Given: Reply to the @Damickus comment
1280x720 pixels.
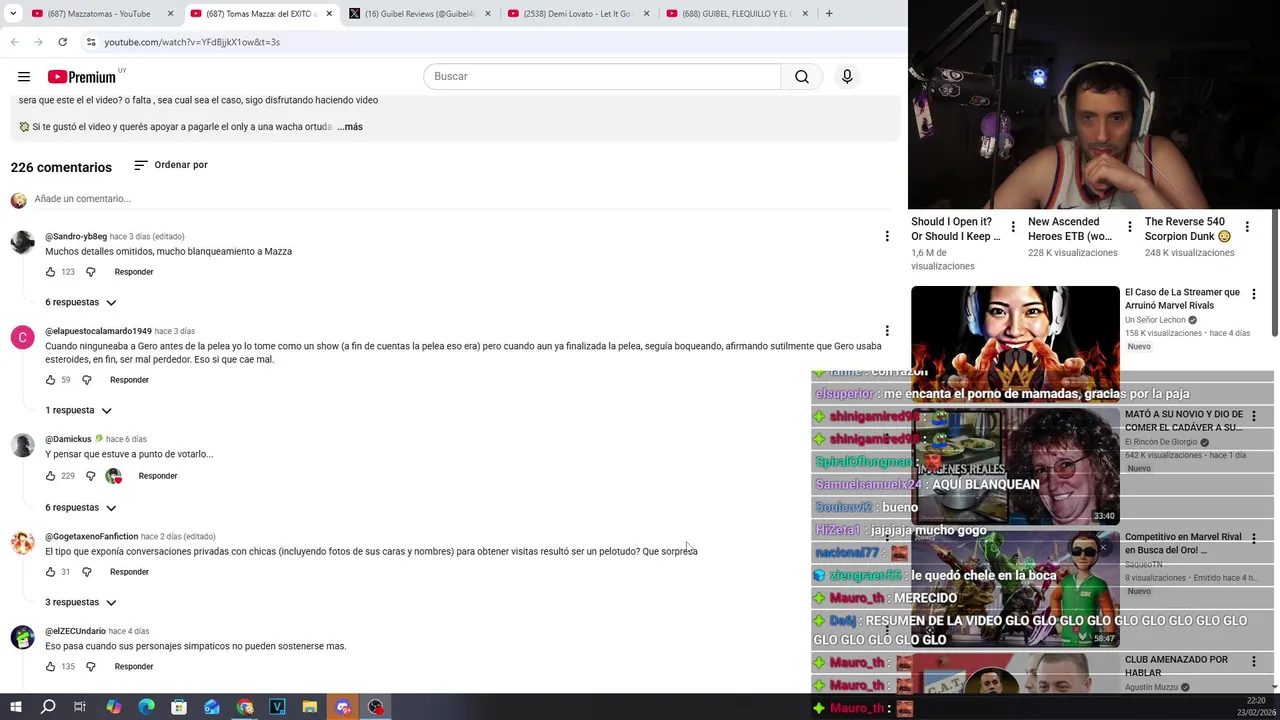Looking at the screenshot, I should pyautogui.click(x=158, y=476).
